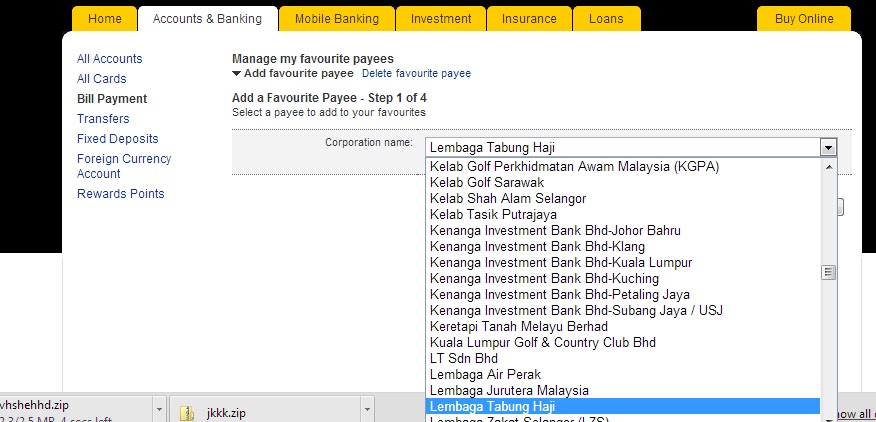Select the Loans tab

pos(606,19)
